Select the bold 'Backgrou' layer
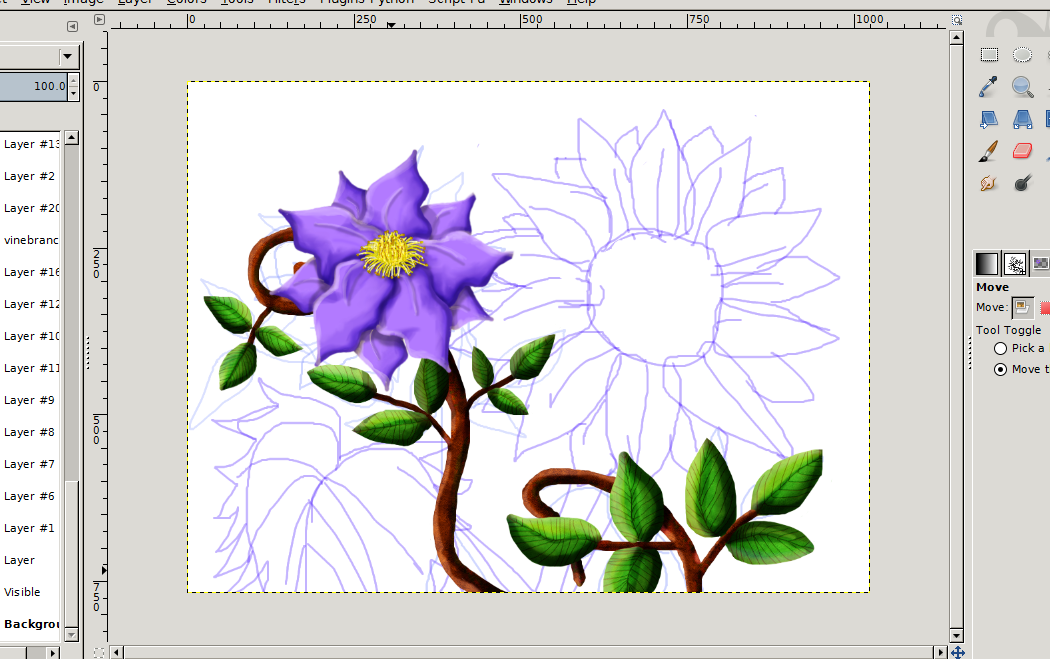Image resolution: width=1050 pixels, height=659 pixels. point(29,624)
